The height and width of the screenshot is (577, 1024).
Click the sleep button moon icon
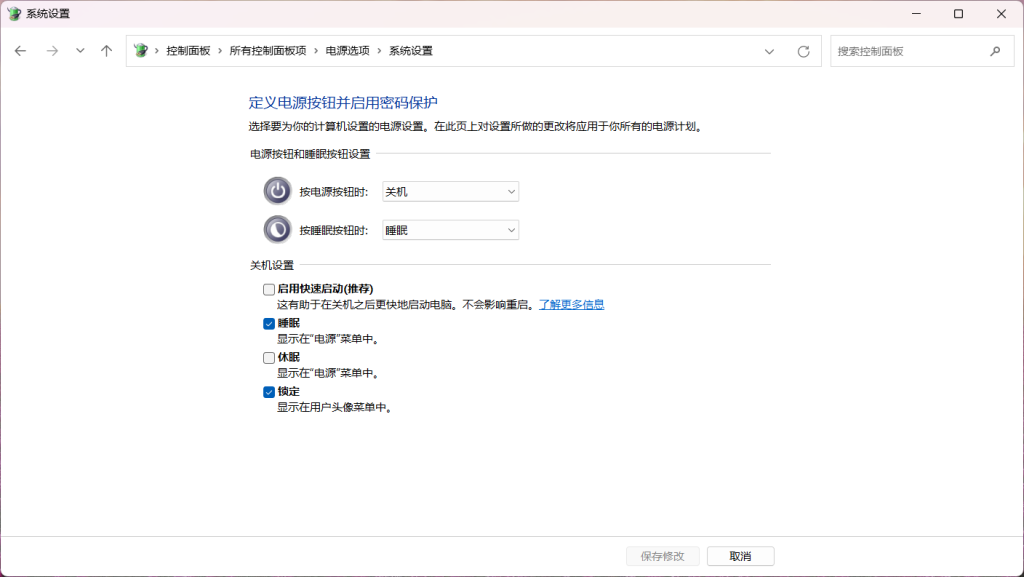point(278,229)
